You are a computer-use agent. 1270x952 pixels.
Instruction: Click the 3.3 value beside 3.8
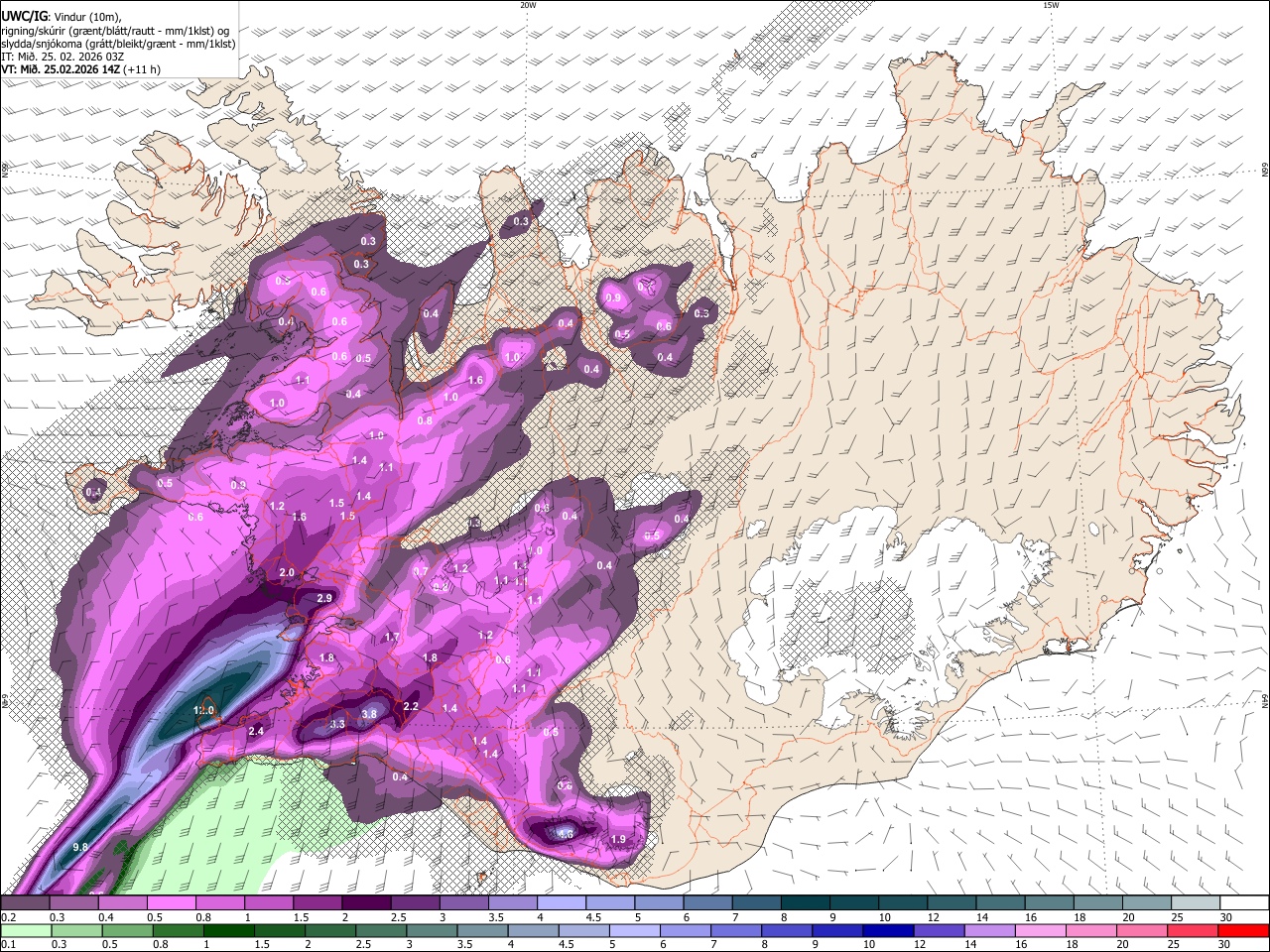click(x=337, y=724)
